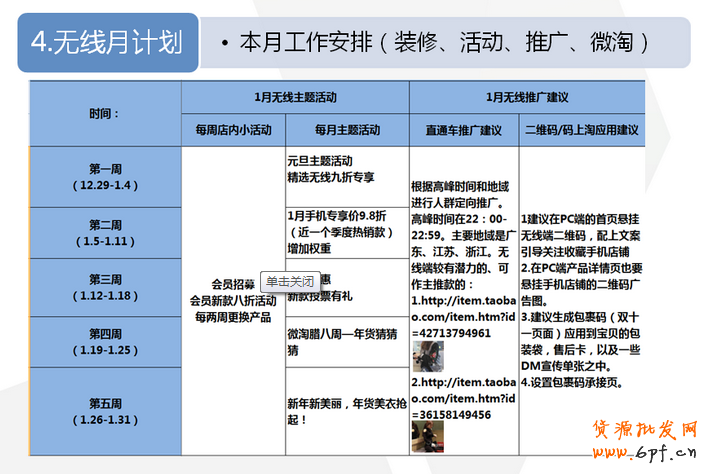Click the 单击关闭 tooltip to close
Image resolution: width=707 pixels, height=474 pixels.
pyautogui.click(x=289, y=281)
